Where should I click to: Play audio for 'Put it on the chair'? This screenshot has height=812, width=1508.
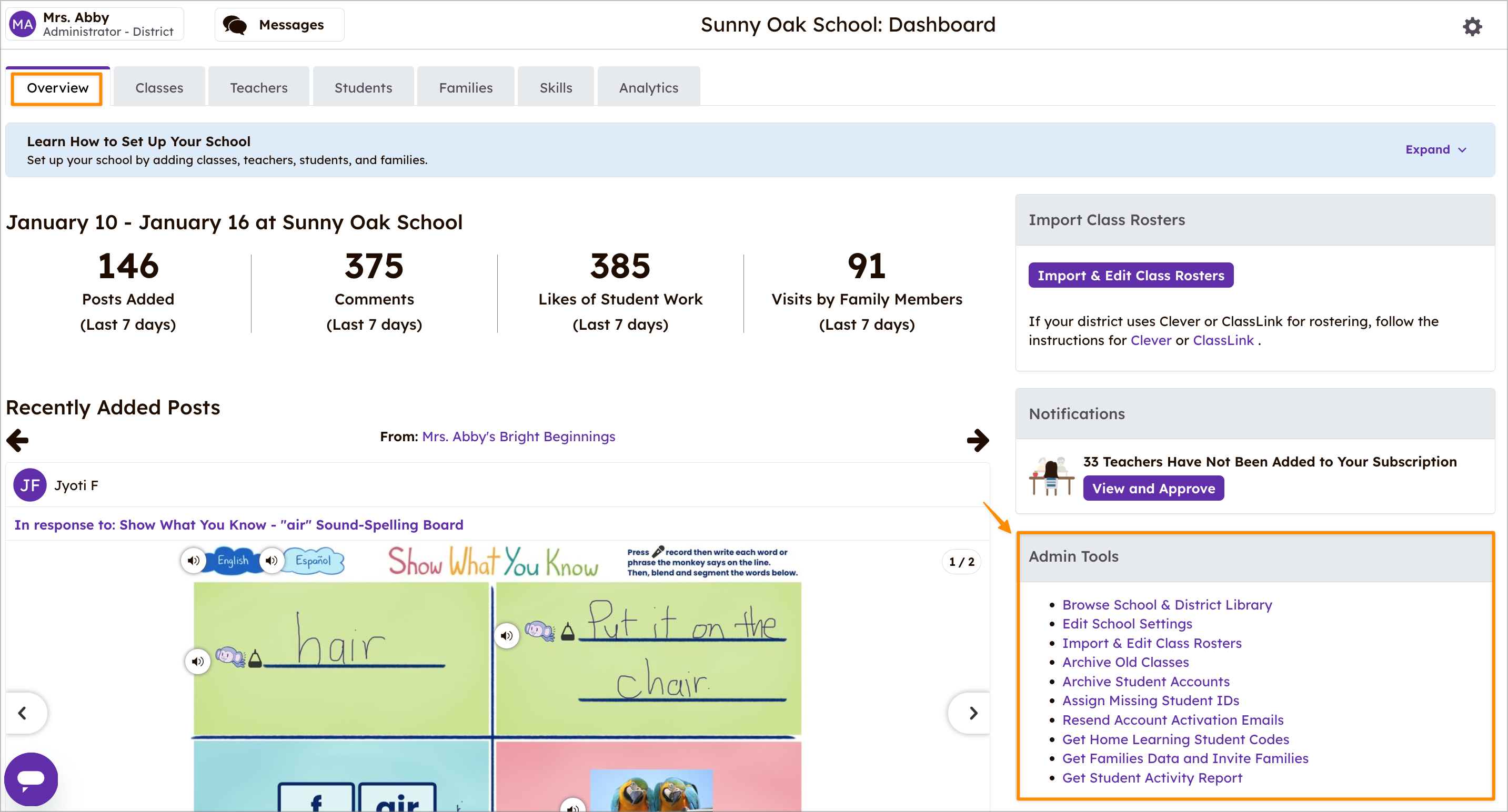pyautogui.click(x=507, y=635)
